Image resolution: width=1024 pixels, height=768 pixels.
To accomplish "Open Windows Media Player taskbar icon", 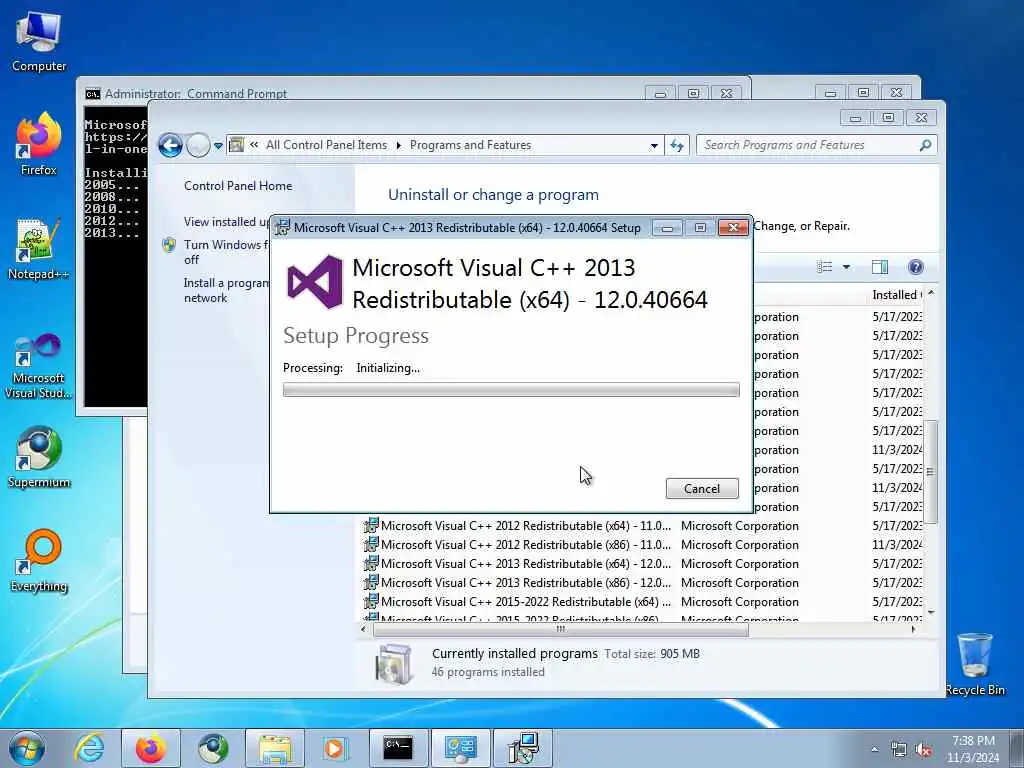I will click(x=334, y=748).
